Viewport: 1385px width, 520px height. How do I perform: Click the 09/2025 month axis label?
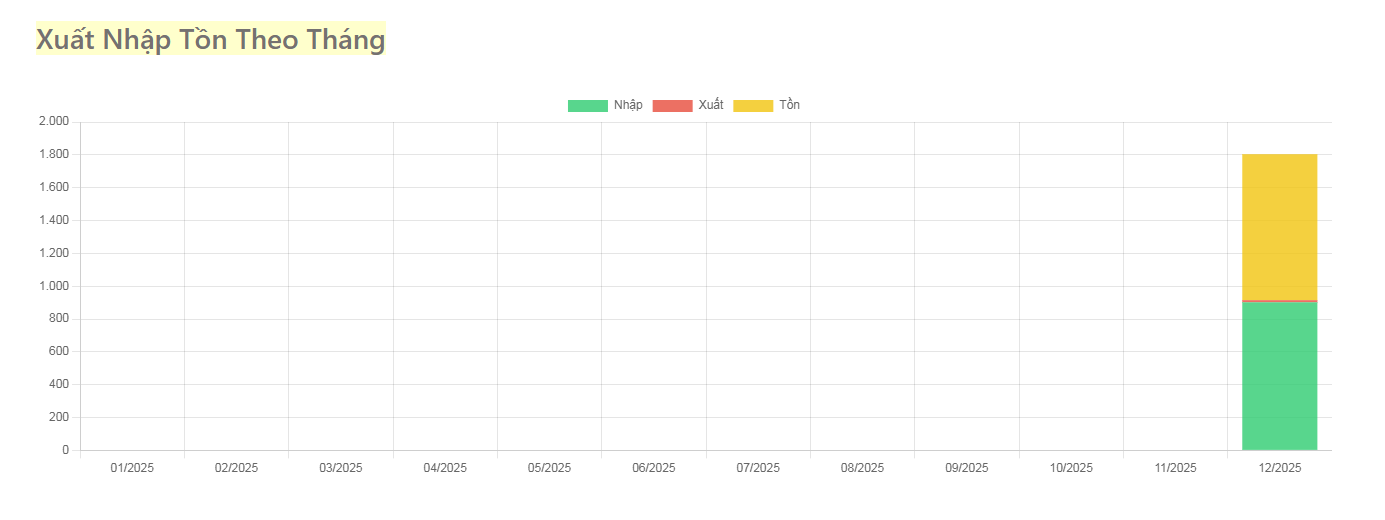pos(967,467)
